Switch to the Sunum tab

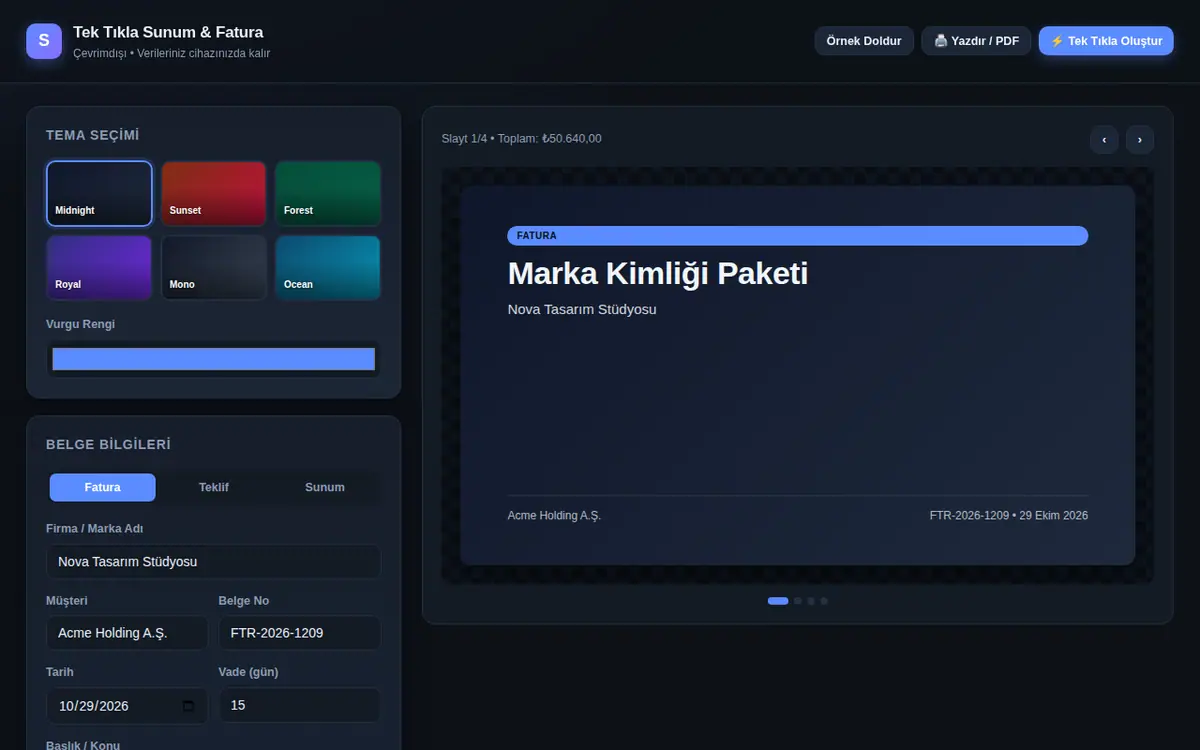pyautogui.click(x=325, y=487)
